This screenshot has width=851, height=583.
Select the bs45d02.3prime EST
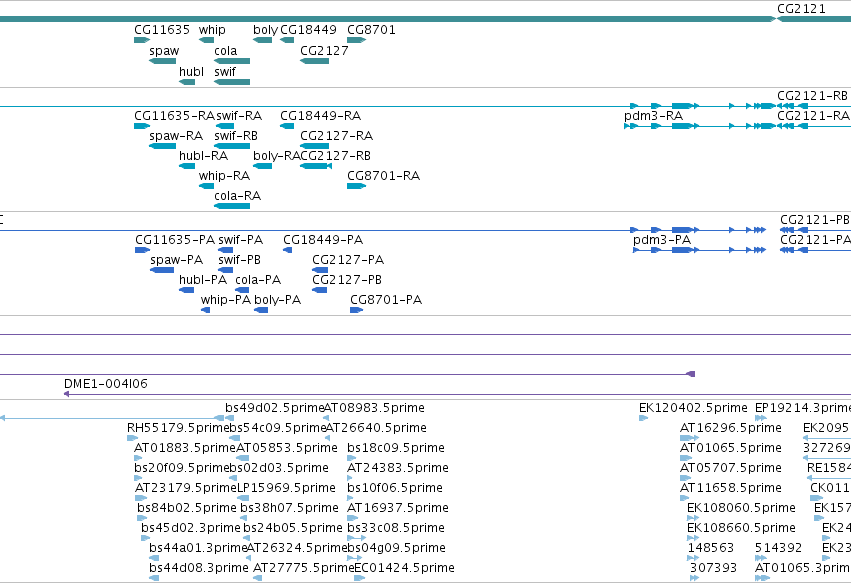coord(145,538)
